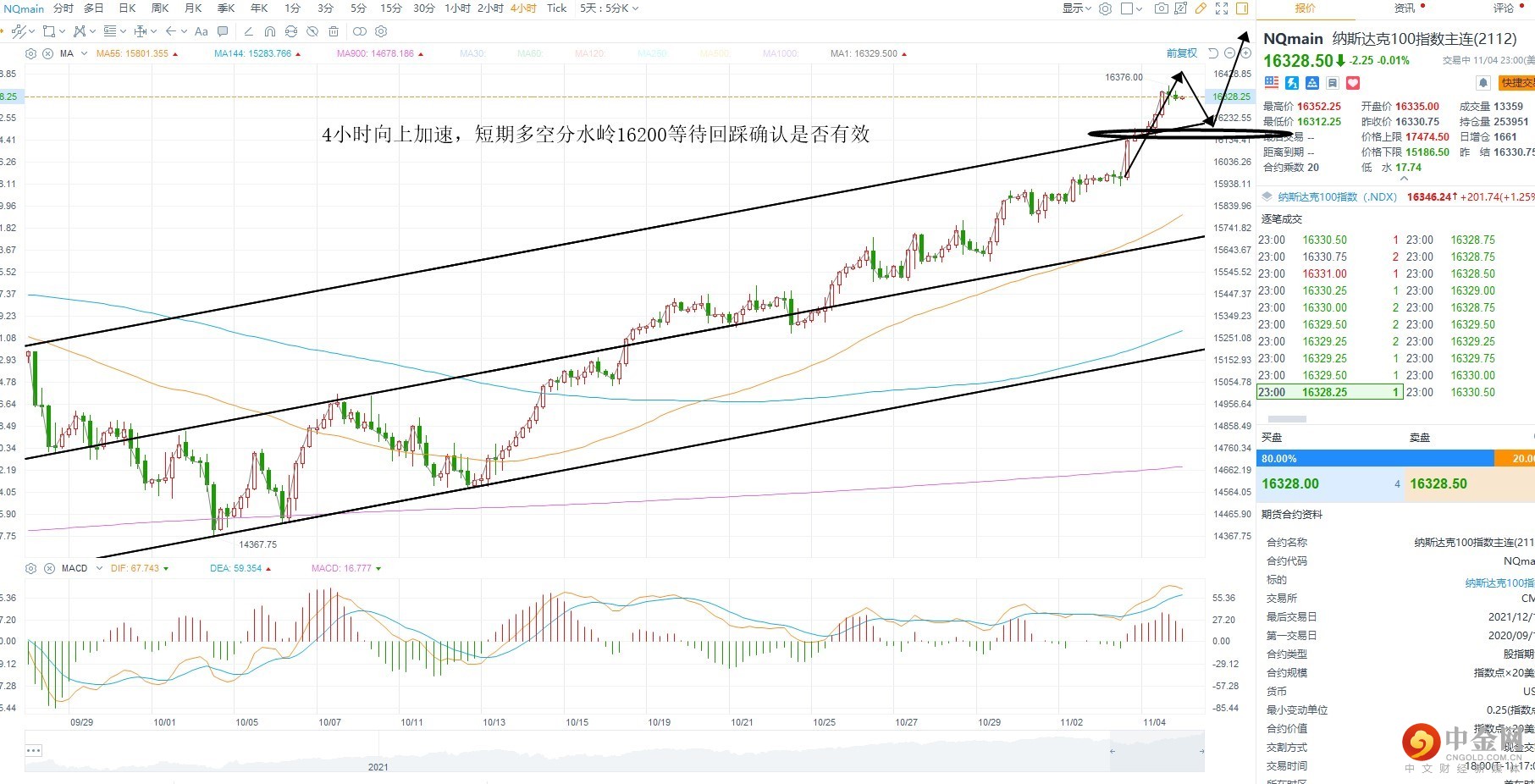The width and height of the screenshot is (1535, 784).
Task: Click the trade list horizontal scrollbar
Action: coord(1286,419)
